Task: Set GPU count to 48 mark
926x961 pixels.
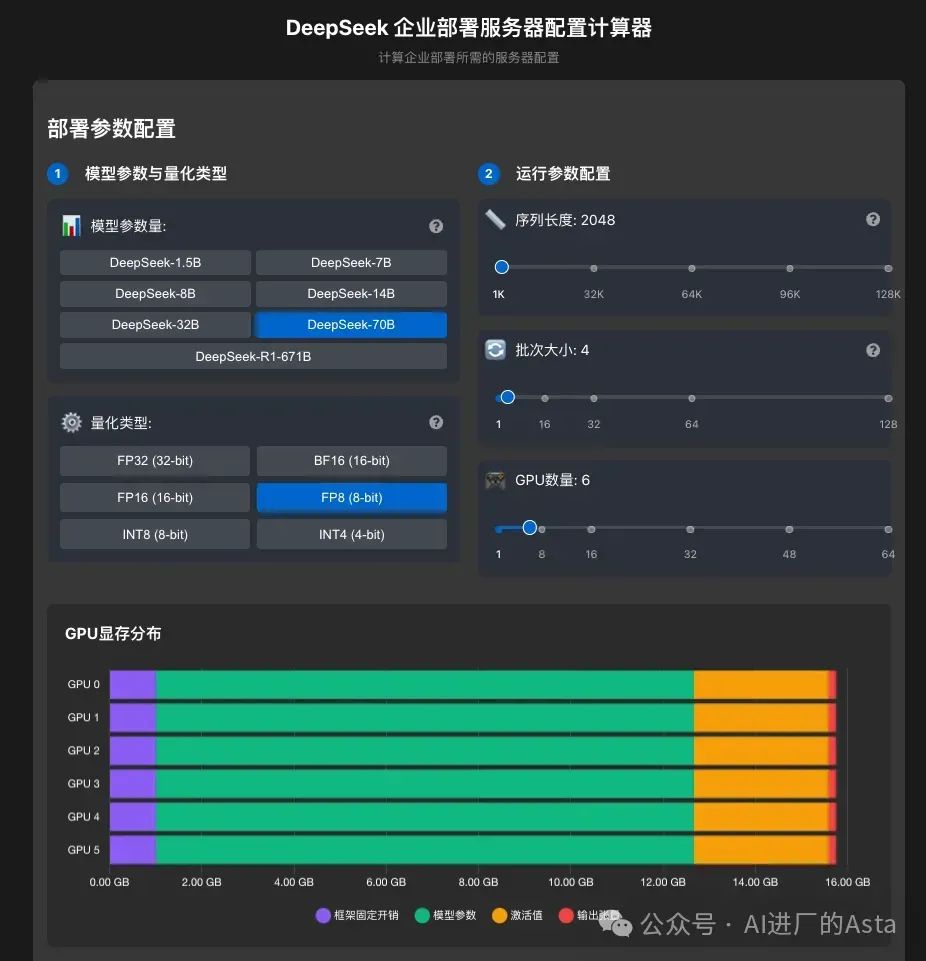Action: [x=789, y=530]
